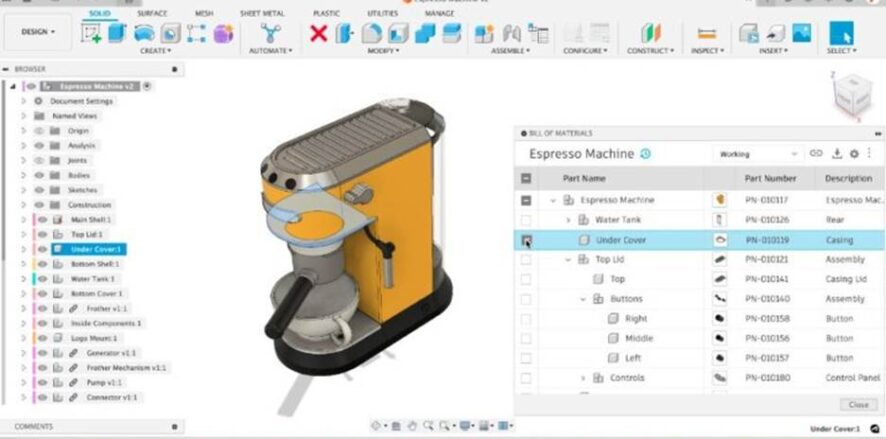
Task: Select the Fillet tool icon
Action: pos(371,33)
